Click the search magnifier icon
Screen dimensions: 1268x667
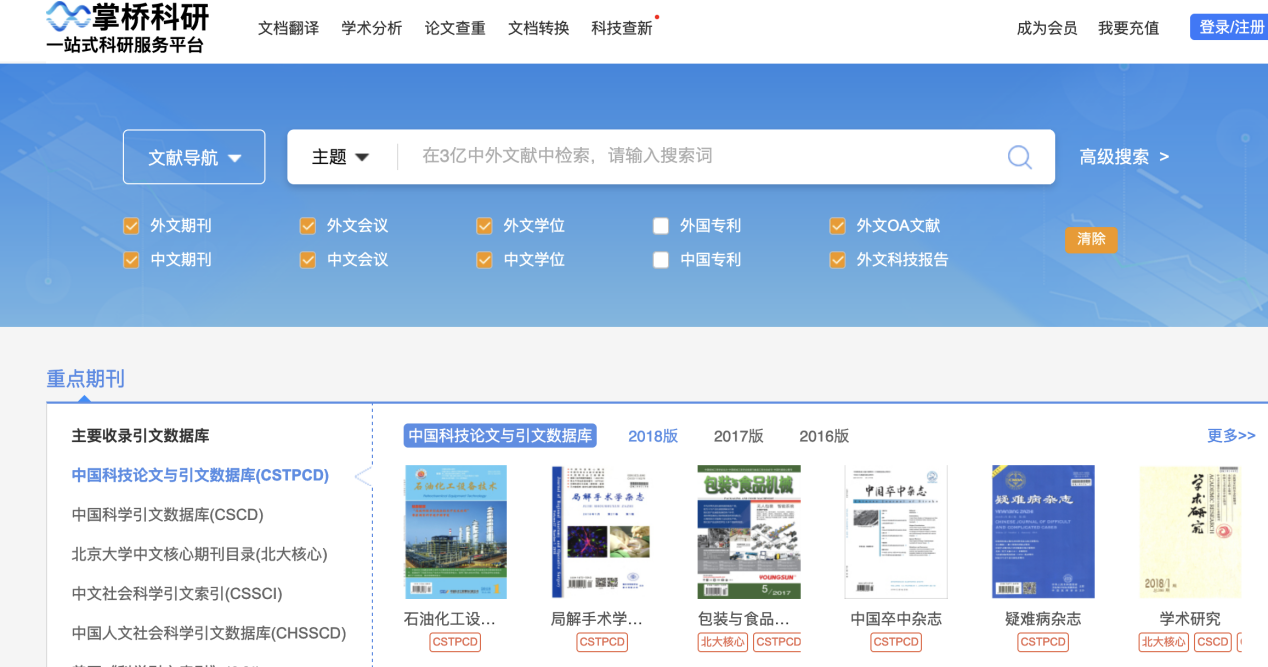point(1019,156)
